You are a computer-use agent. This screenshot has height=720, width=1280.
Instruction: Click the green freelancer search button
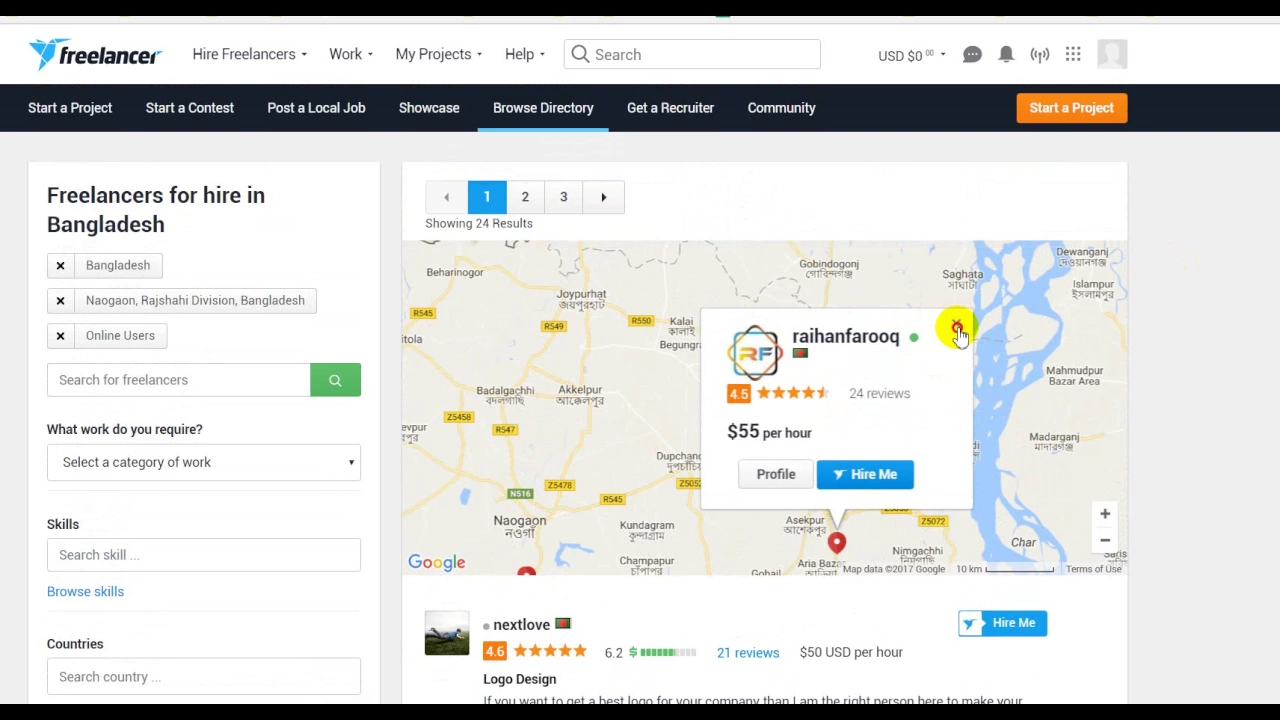pos(335,380)
